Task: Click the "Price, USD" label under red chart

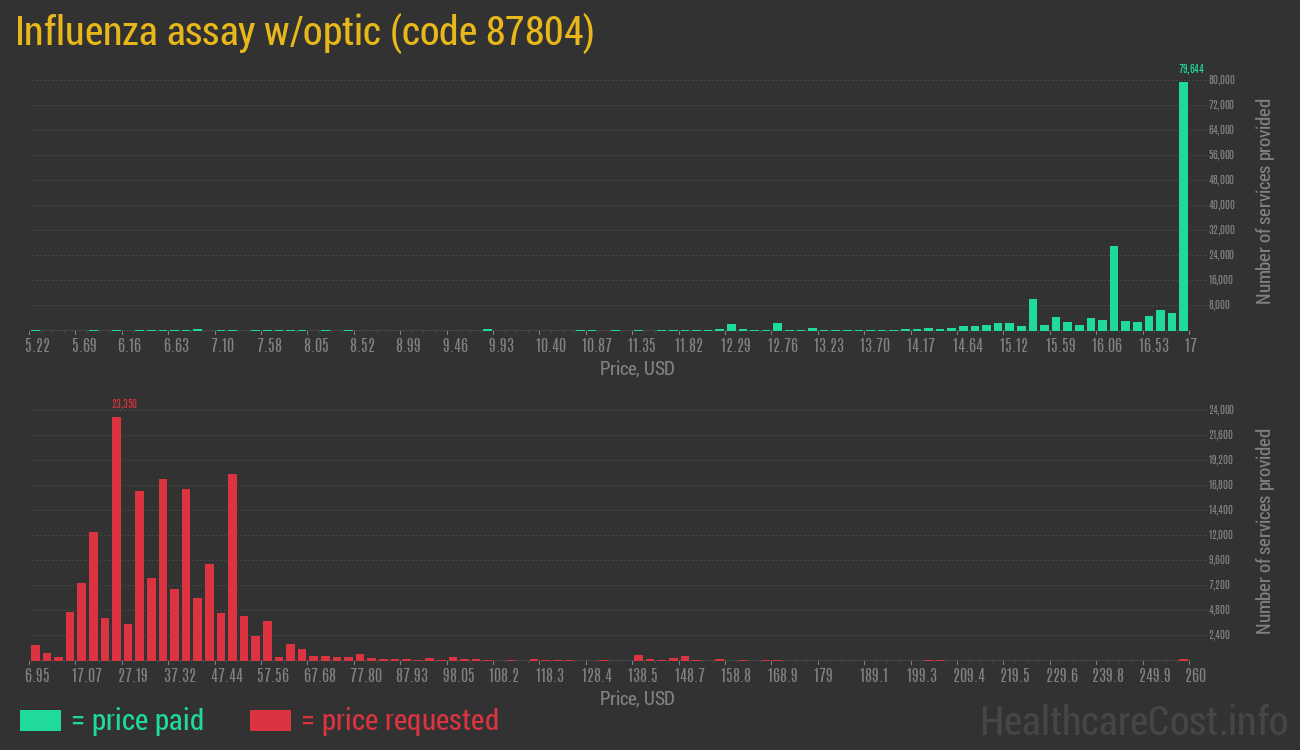Action: [637, 699]
